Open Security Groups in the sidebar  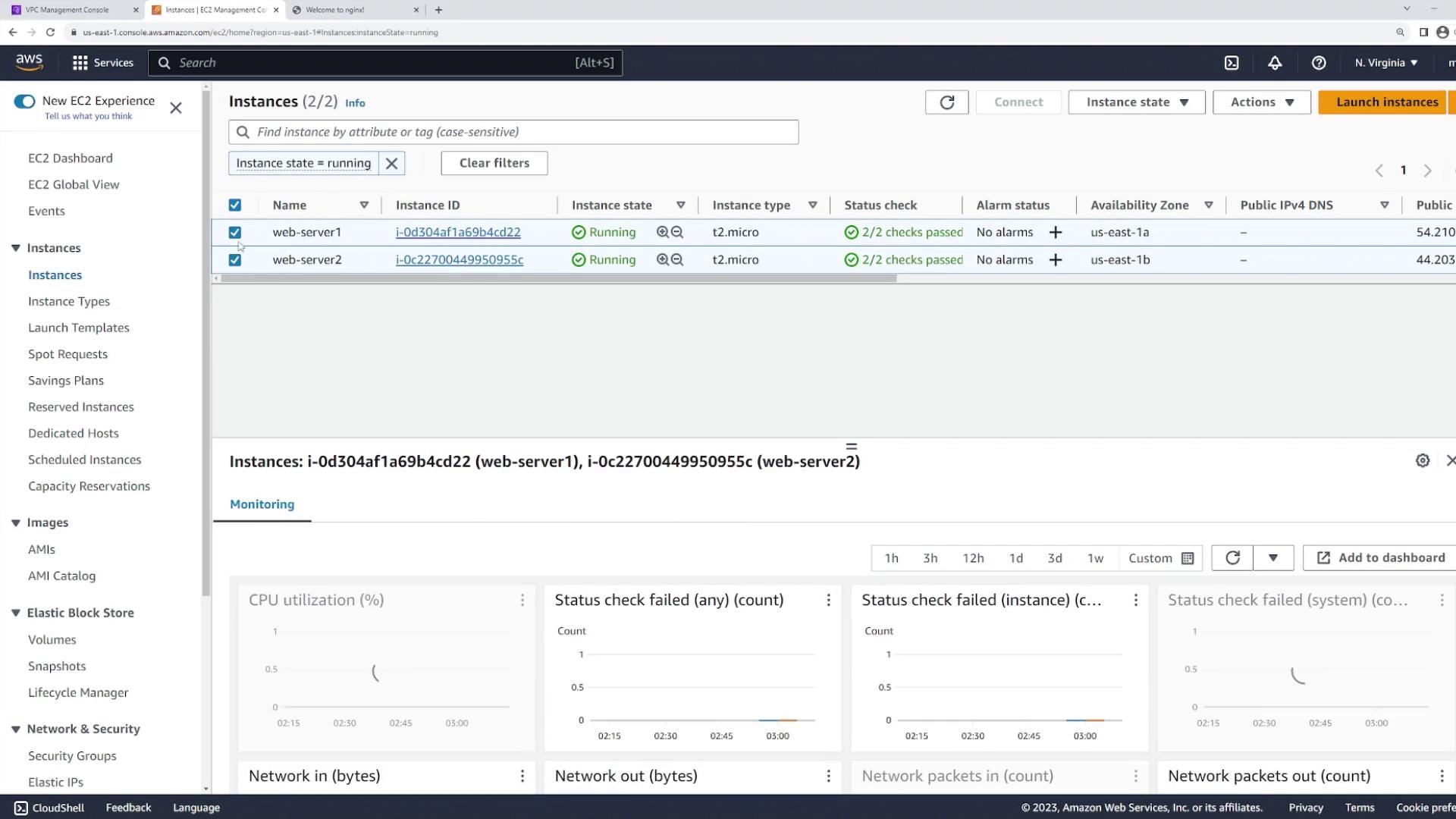72,755
